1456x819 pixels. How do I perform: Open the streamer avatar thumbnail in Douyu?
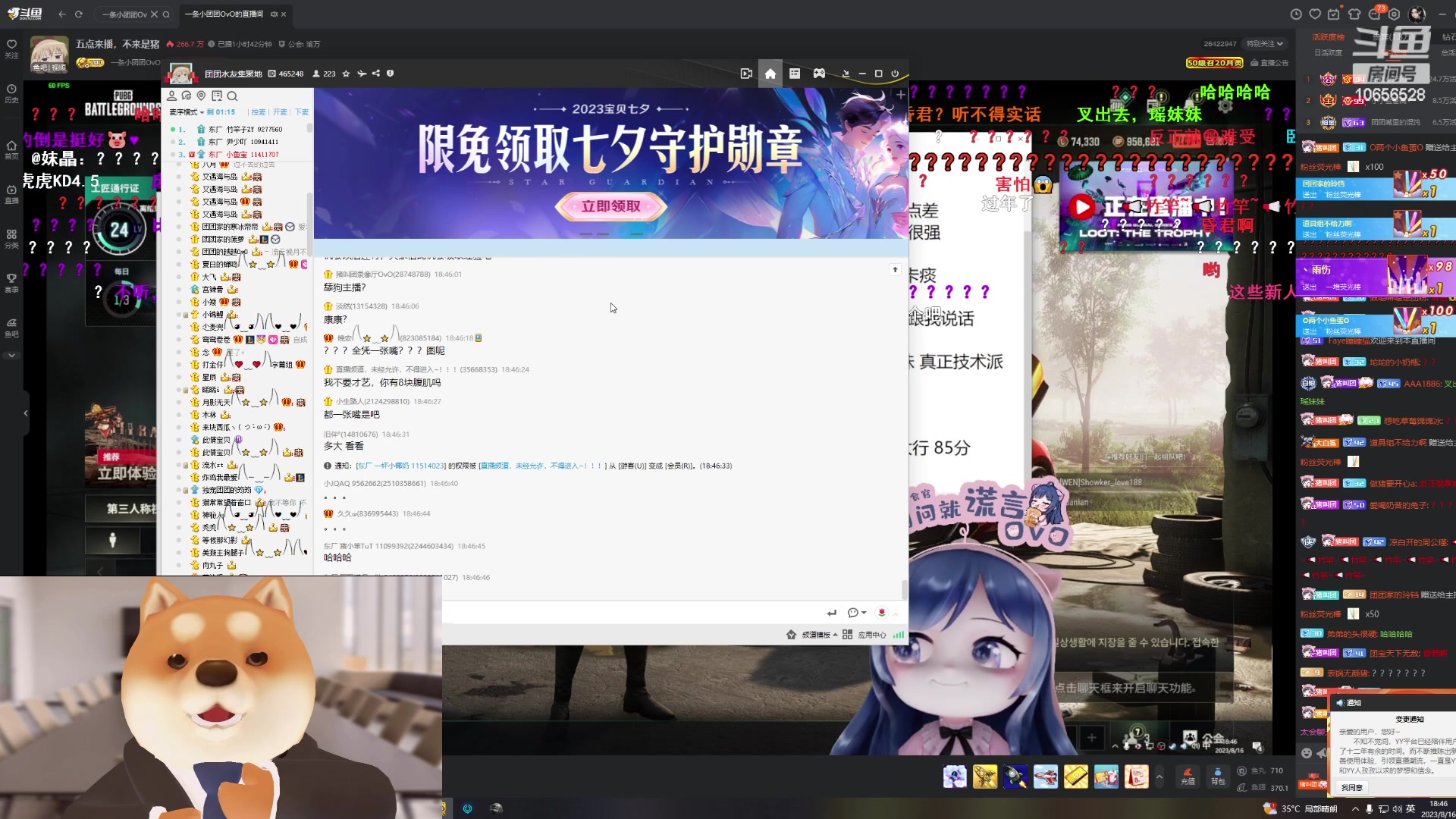tap(49, 55)
